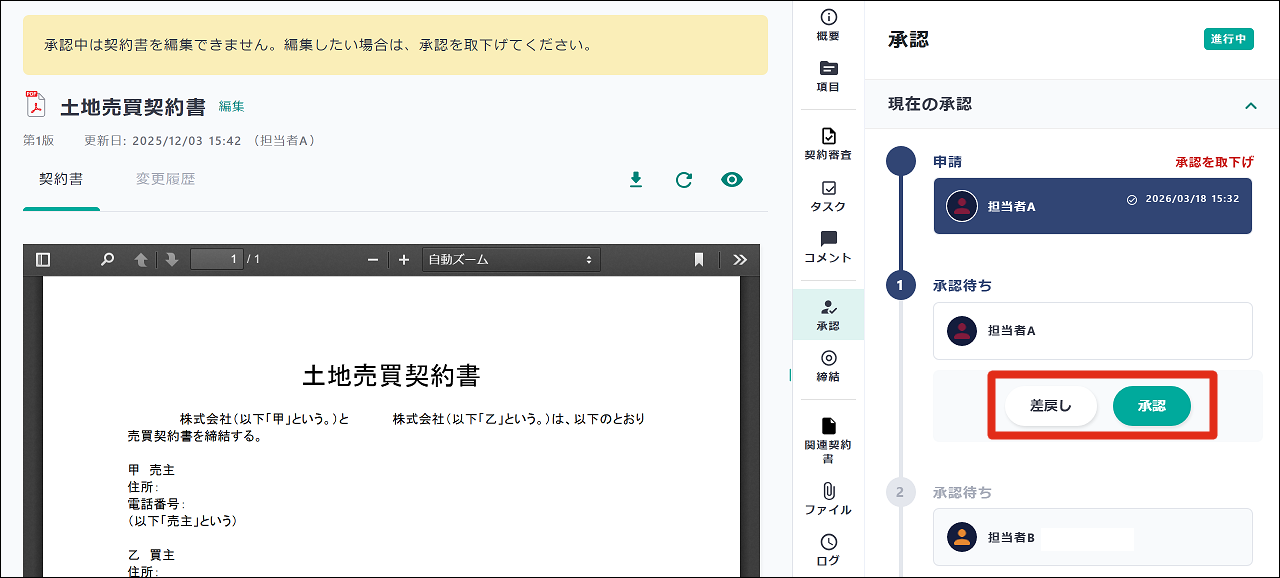The height and width of the screenshot is (578, 1280).
Task: Open 契約審査 in the side menu
Action: [x=828, y=144]
